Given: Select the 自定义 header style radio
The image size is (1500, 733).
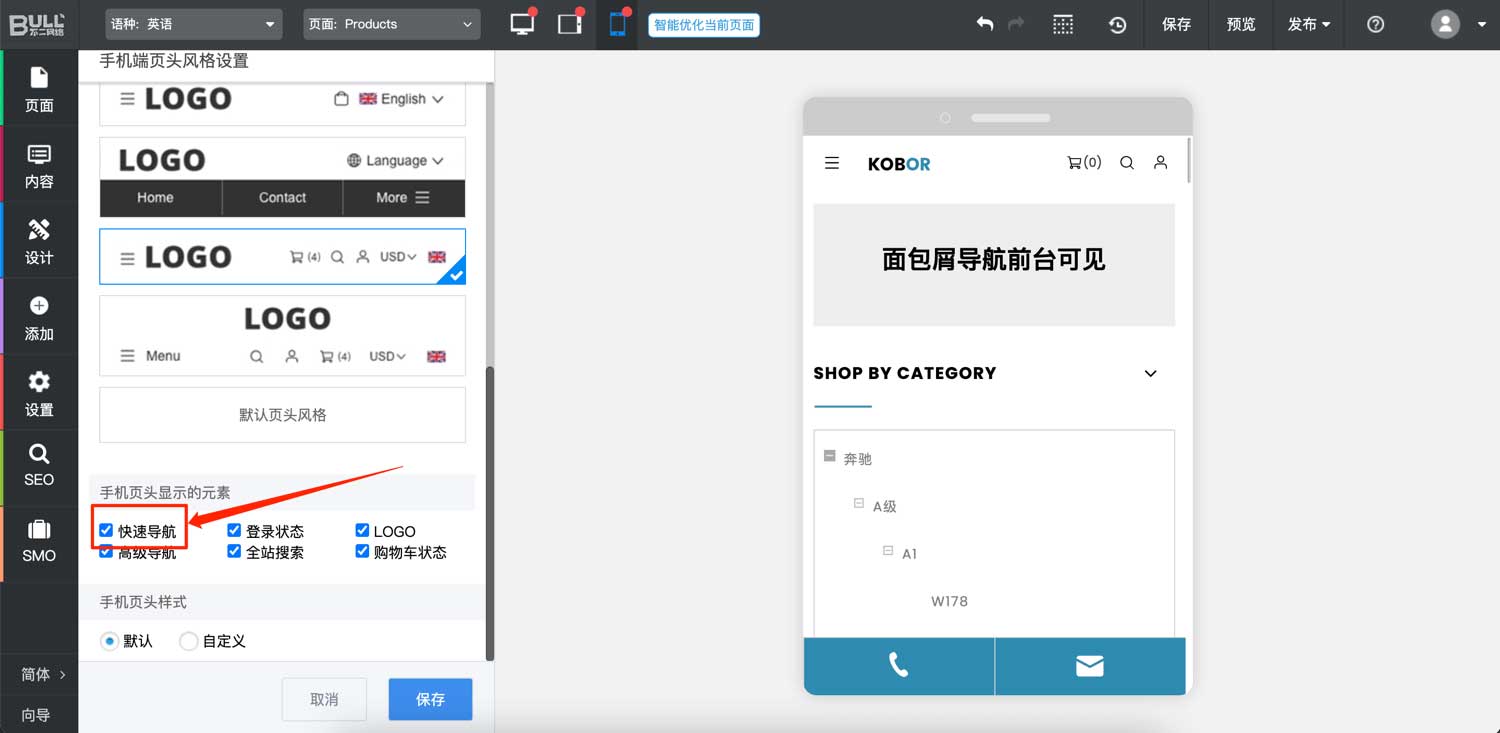Looking at the screenshot, I should (x=188, y=641).
